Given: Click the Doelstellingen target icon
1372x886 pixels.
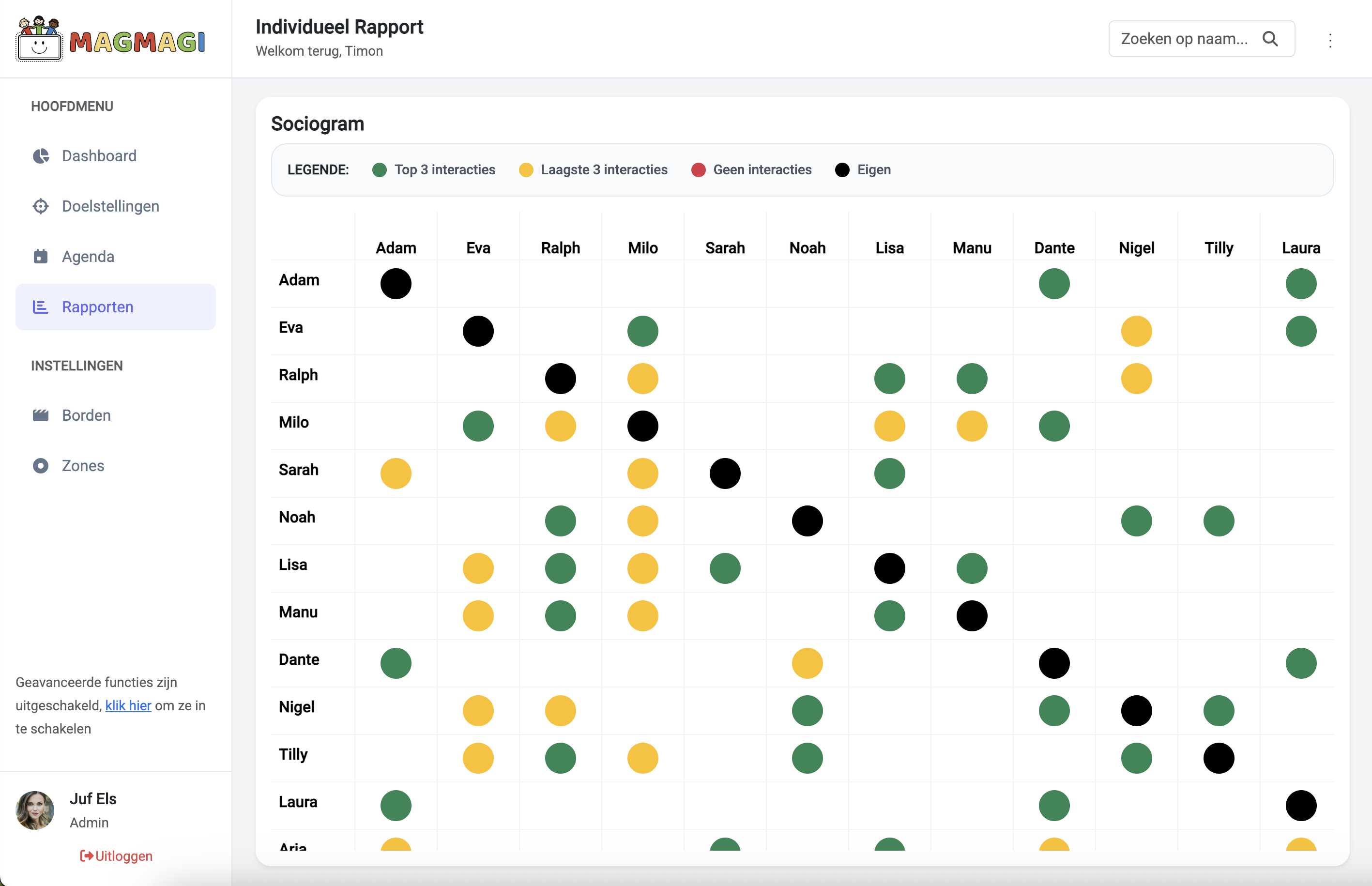Looking at the screenshot, I should coord(41,206).
